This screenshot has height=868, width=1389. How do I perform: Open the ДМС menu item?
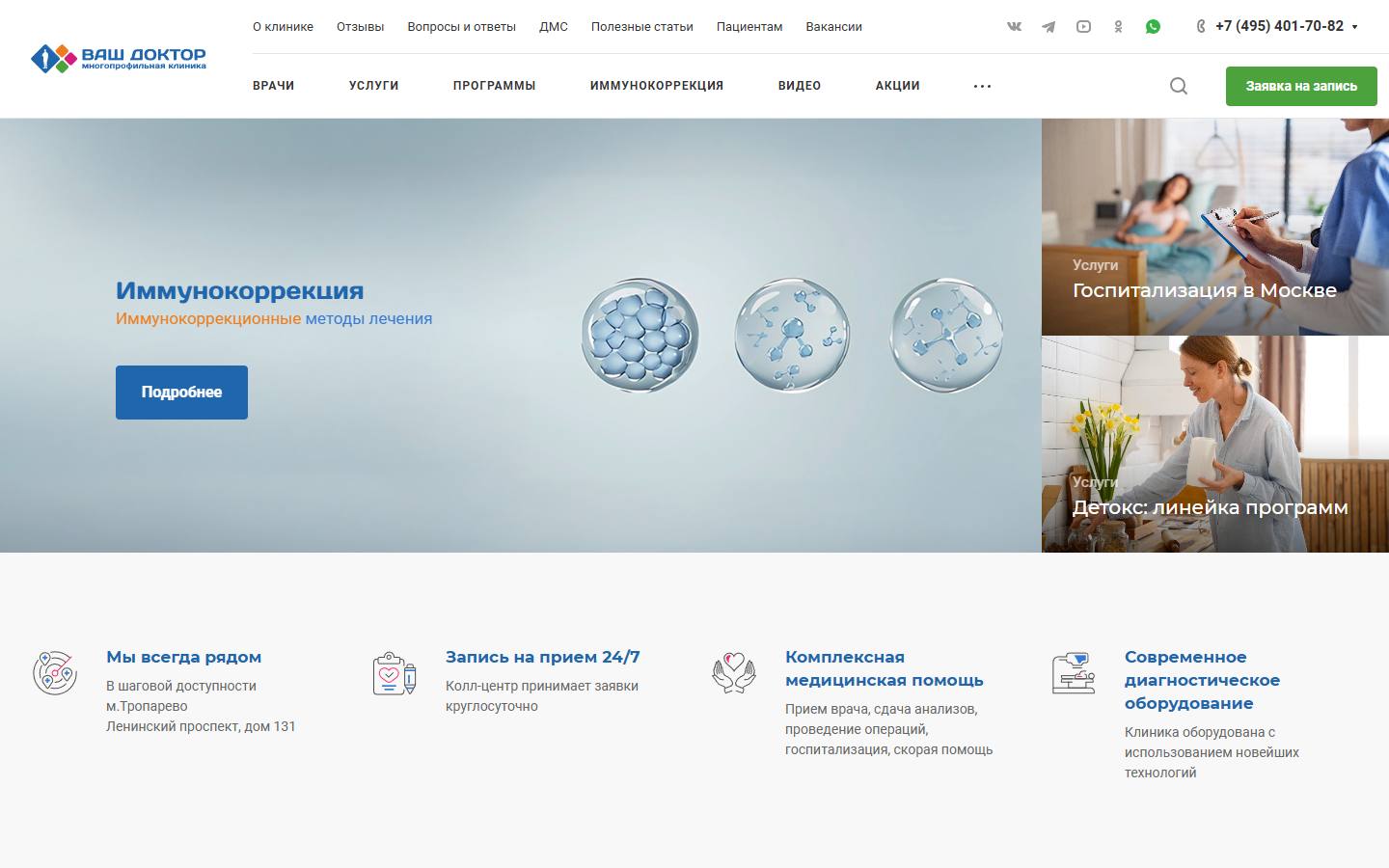[x=554, y=27]
